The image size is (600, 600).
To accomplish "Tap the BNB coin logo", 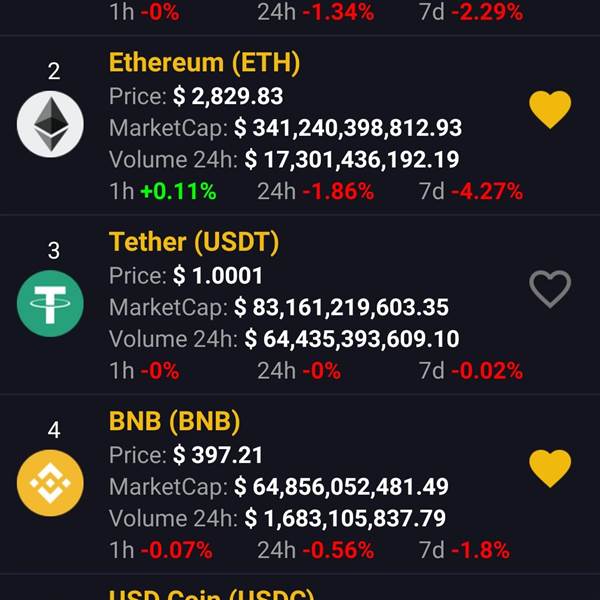I will click(50, 483).
